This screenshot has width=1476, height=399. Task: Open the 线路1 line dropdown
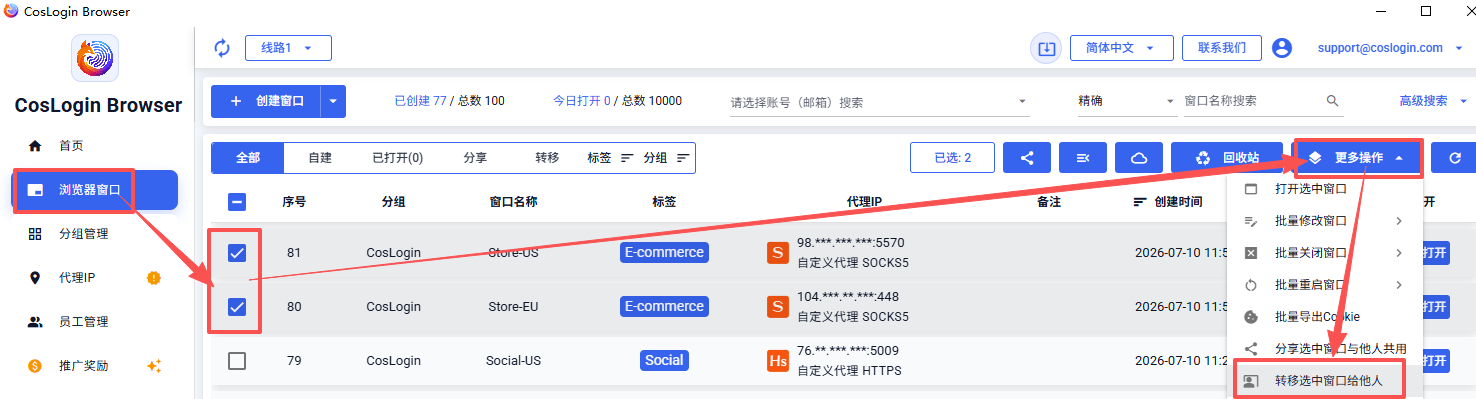click(x=288, y=48)
